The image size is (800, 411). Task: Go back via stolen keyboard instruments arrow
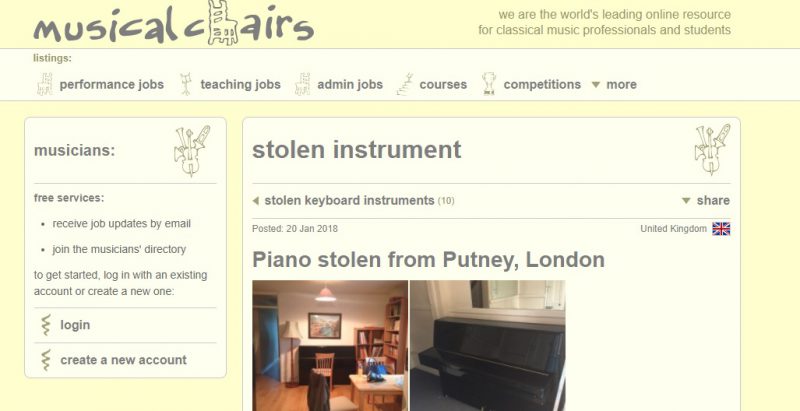(x=256, y=201)
